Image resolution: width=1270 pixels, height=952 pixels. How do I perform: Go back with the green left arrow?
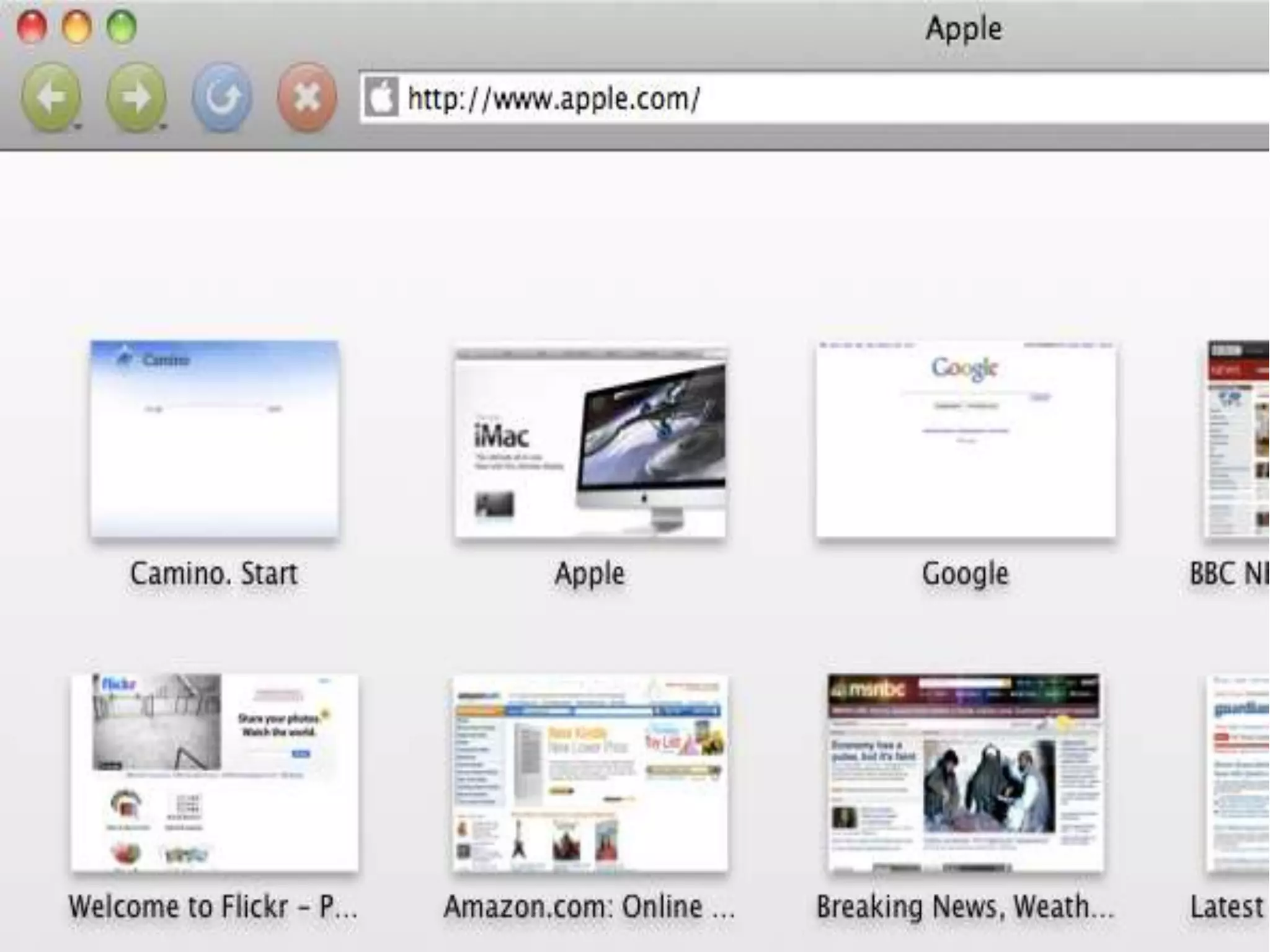pyautogui.click(x=51, y=97)
